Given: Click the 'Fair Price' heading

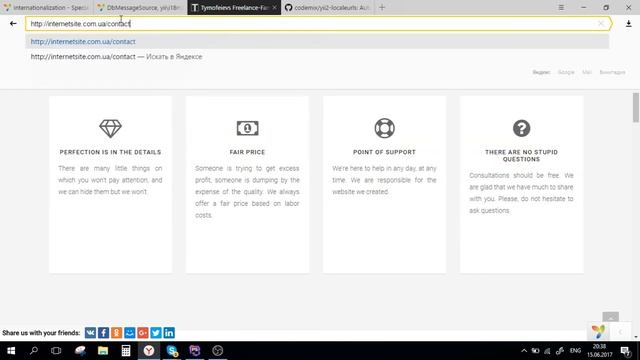Looking at the screenshot, I should coord(247,152).
